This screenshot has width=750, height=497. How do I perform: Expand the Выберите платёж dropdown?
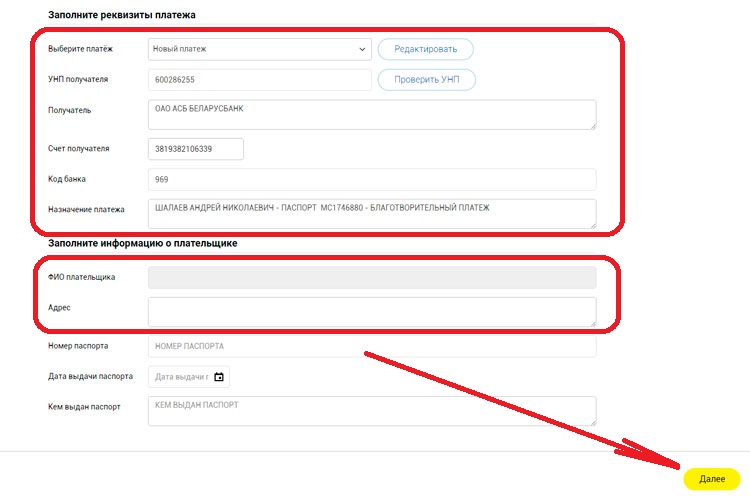click(259, 49)
